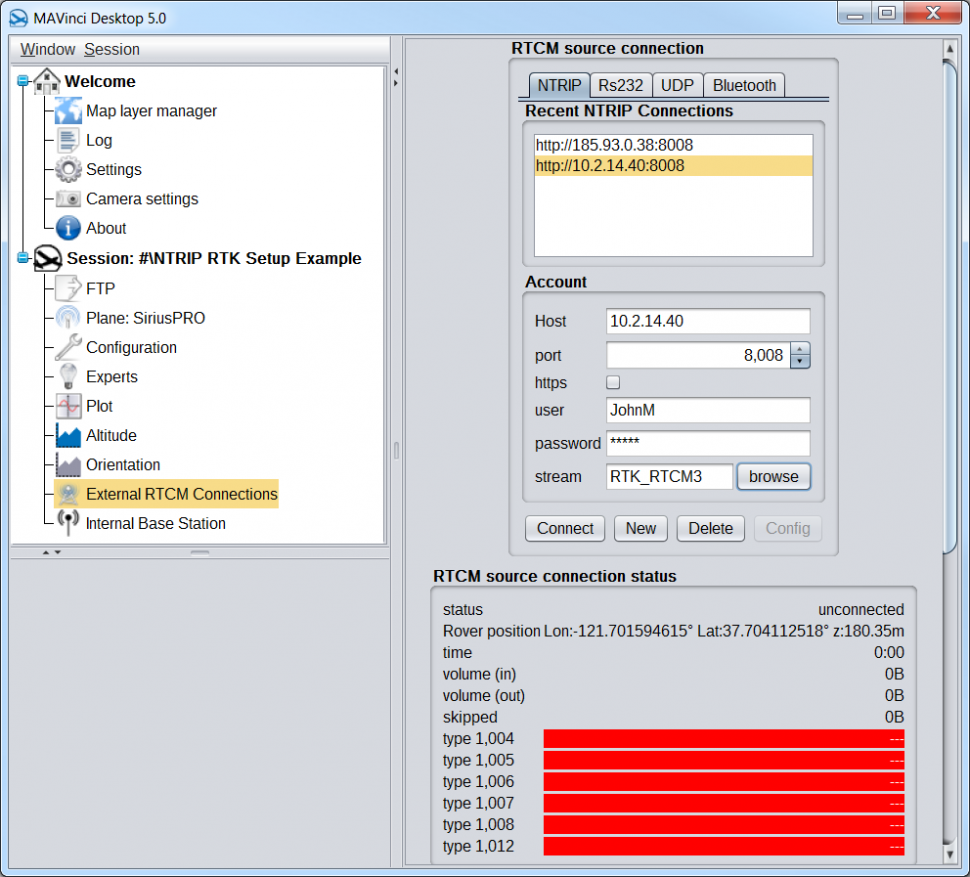Open the Window menu
970x877 pixels.
48,49
